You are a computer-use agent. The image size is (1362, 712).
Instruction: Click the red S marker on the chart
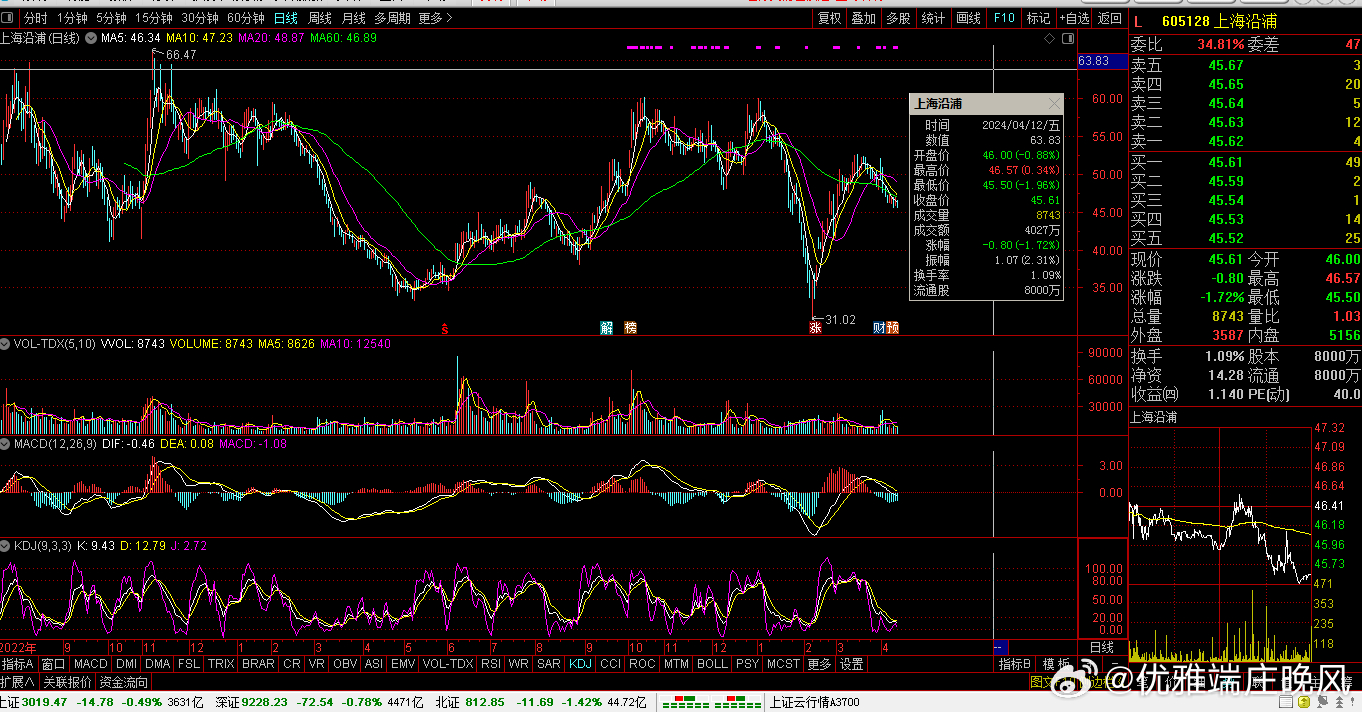click(x=445, y=328)
